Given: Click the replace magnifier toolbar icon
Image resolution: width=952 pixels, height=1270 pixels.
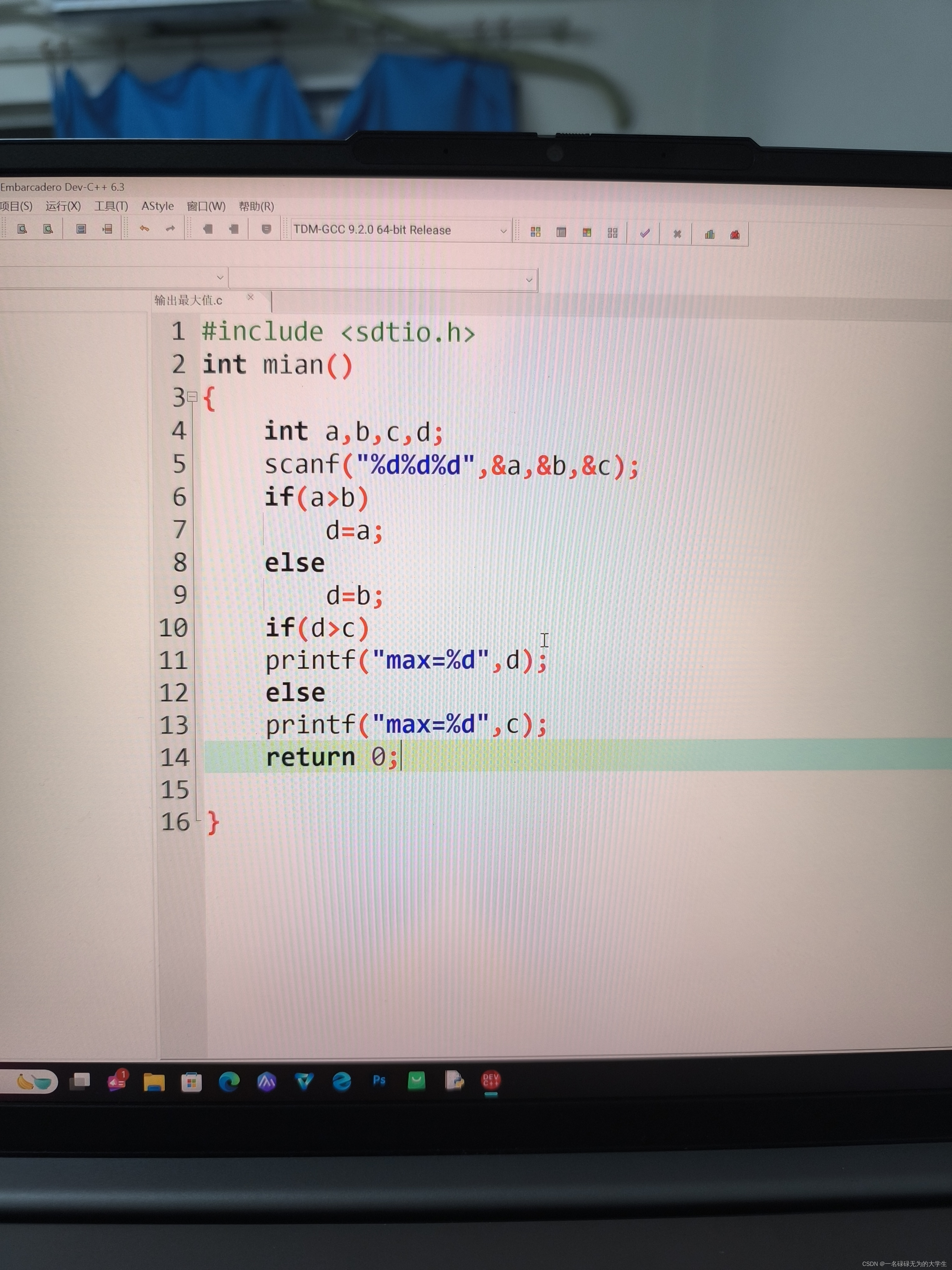Looking at the screenshot, I should (x=48, y=229).
